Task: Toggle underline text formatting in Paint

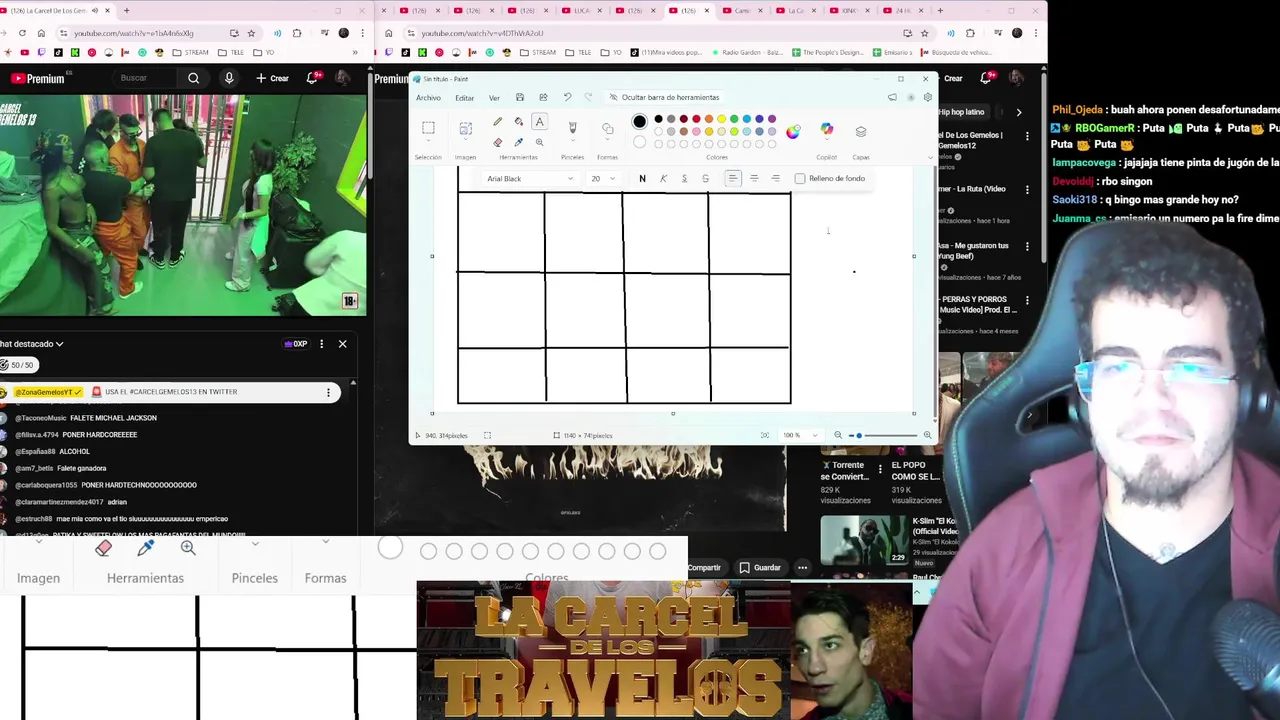Action: click(x=684, y=179)
